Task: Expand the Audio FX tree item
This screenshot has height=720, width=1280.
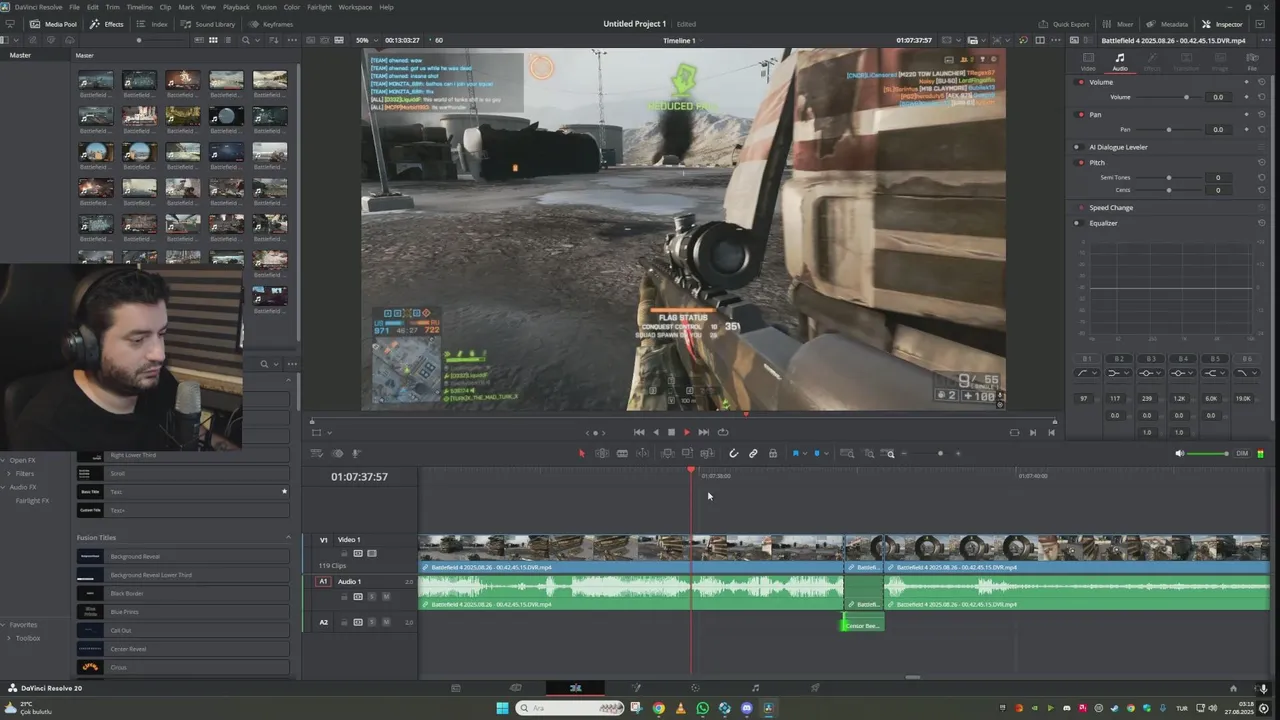Action: click(x=5, y=487)
